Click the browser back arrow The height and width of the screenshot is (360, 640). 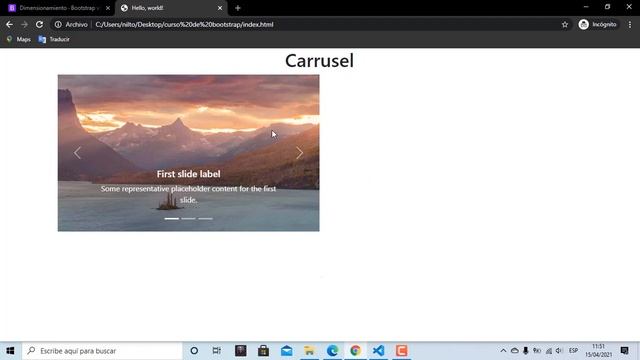click(9, 24)
